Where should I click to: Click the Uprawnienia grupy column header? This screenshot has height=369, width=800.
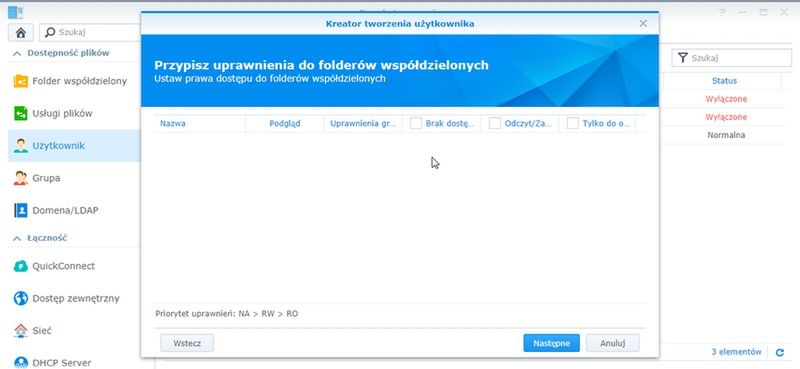[363, 124]
